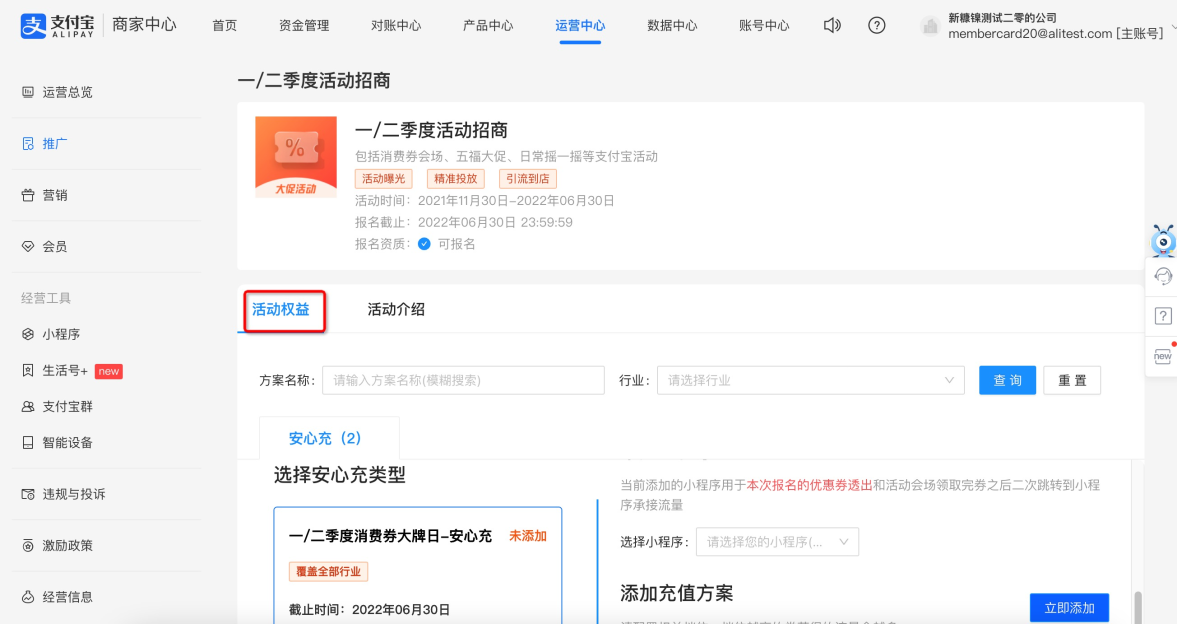Image resolution: width=1177 pixels, height=624 pixels.
Task: Click the 立即添加 button
Action: tap(1069, 608)
